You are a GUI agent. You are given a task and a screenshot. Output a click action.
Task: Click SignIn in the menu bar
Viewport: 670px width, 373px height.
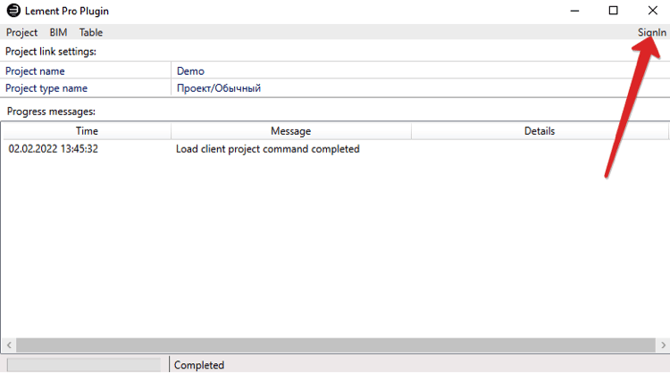pyautogui.click(x=652, y=32)
